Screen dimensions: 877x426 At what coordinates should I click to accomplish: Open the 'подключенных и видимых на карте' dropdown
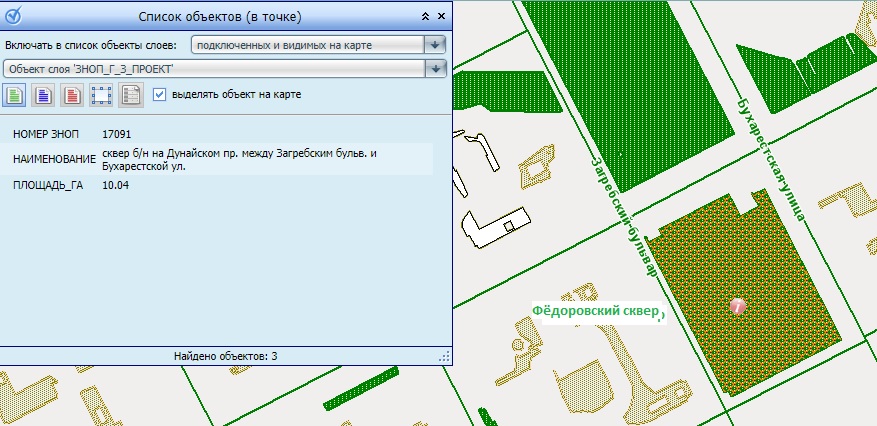434,45
